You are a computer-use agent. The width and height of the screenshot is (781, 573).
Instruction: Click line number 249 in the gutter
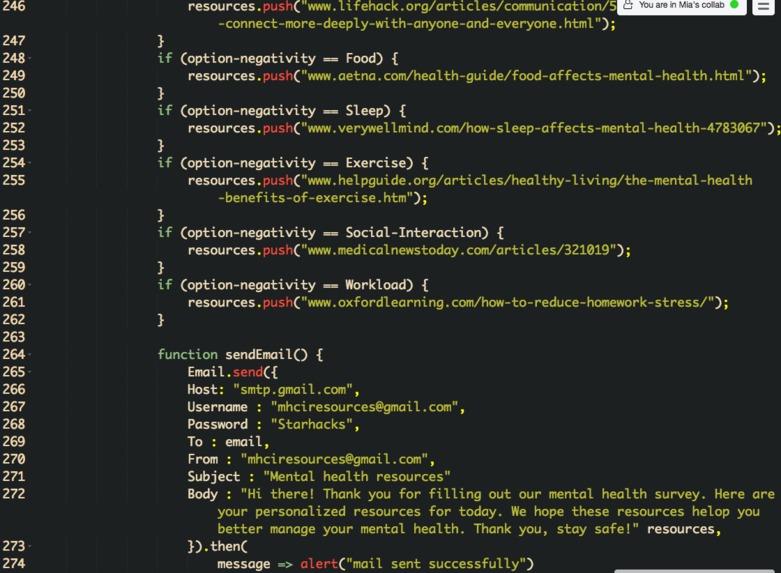tap(13, 76)
